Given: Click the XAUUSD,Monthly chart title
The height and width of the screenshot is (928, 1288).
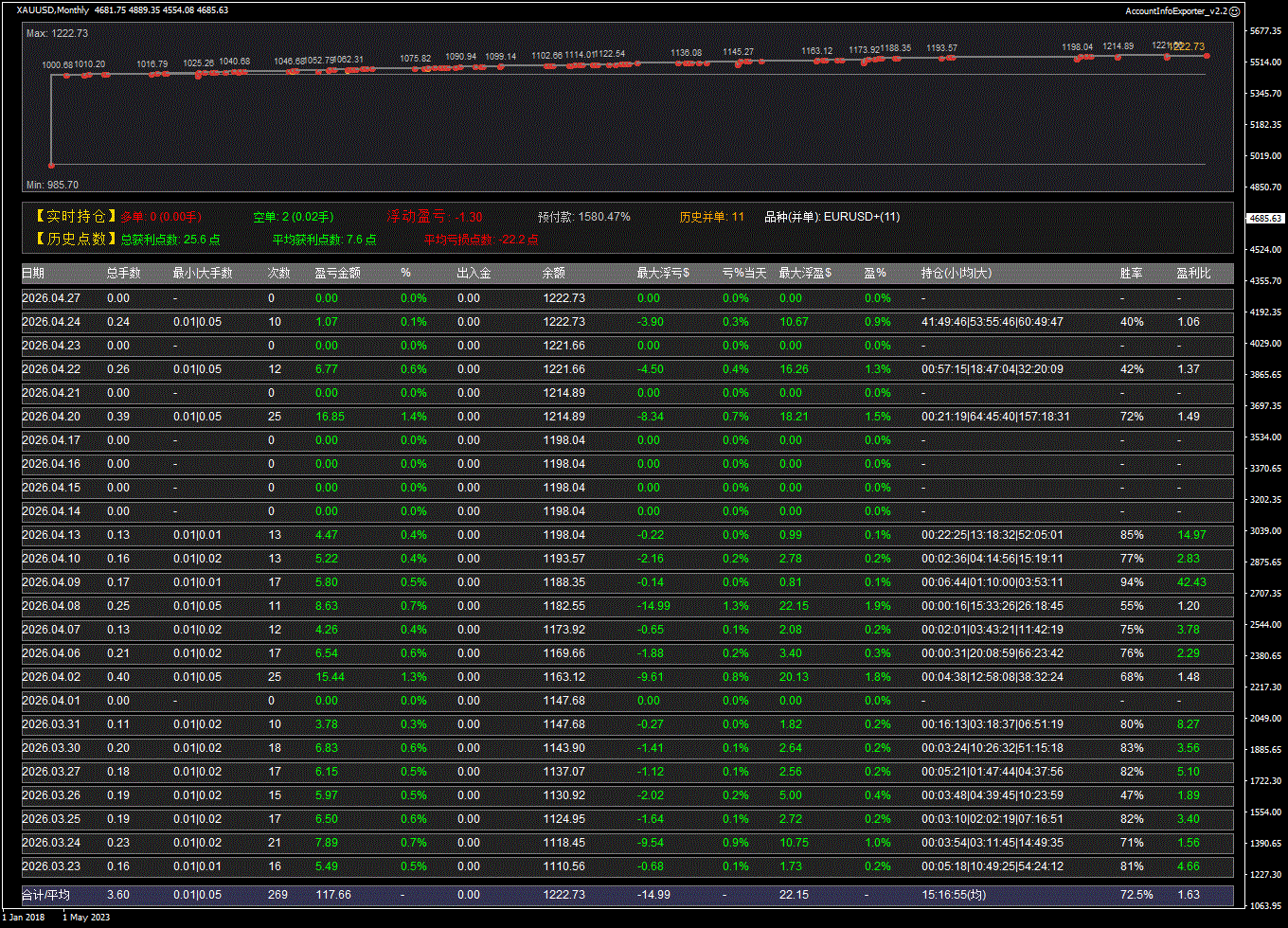Looking at the screenshot, I should point(53,10).
